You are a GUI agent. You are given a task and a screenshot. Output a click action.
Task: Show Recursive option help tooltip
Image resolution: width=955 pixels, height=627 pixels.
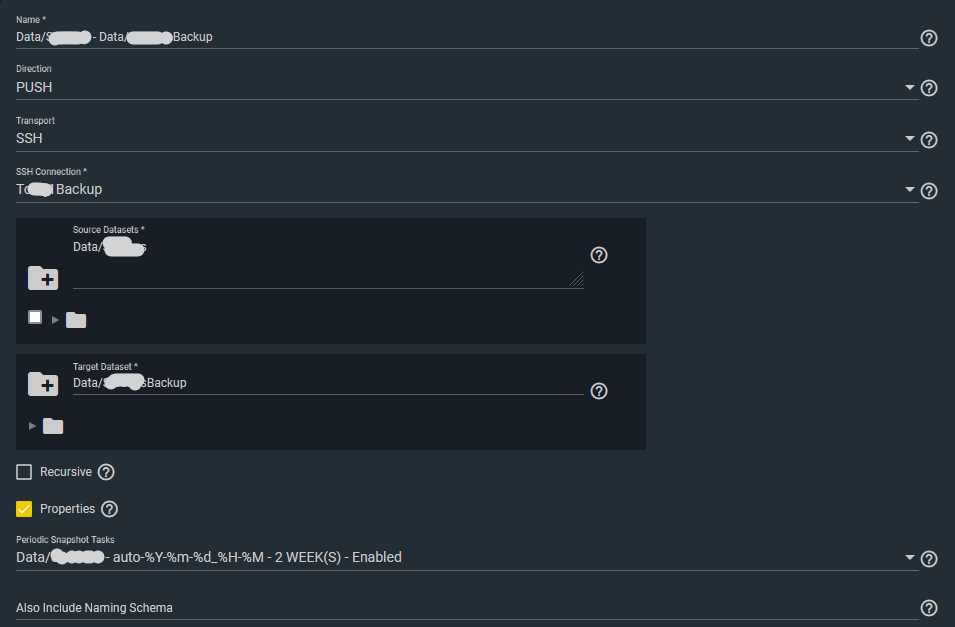[x=106, y=472]
